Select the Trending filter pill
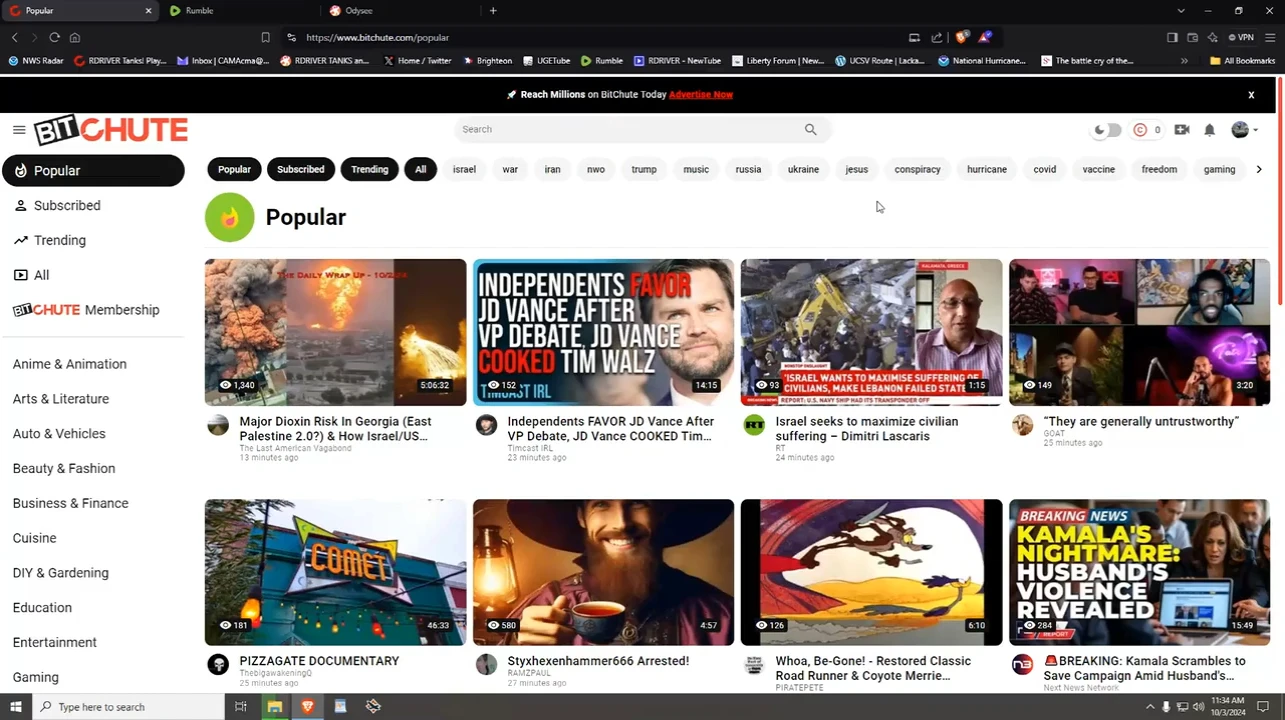Image resolution: width=1285 pixels, height=720 pixels. click(369, 169)
